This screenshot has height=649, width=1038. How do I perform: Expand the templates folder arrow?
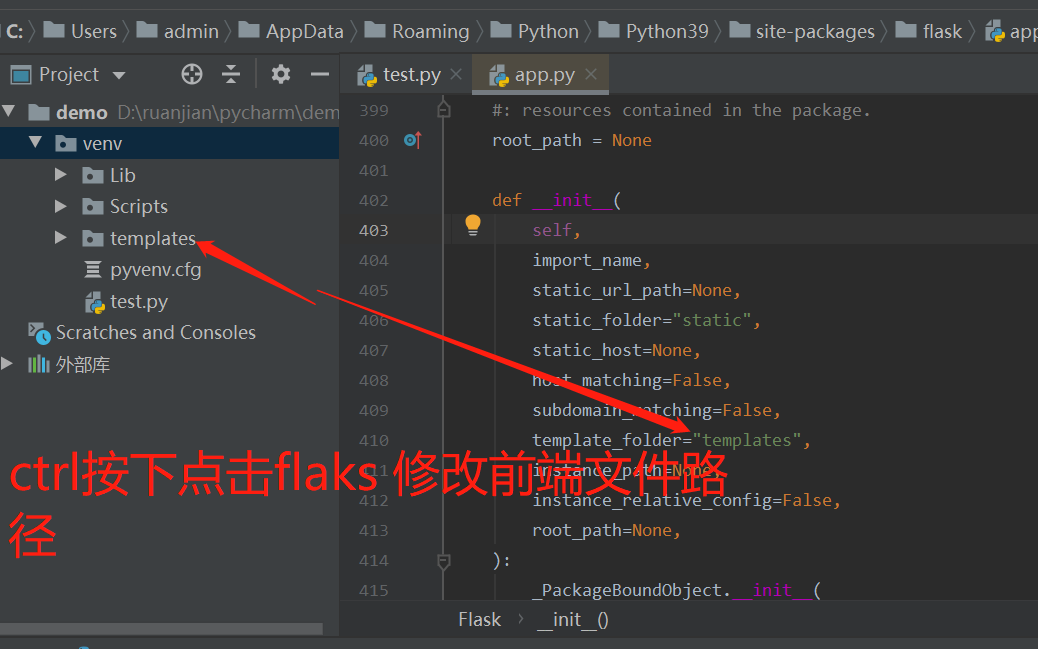pos(60,237)
